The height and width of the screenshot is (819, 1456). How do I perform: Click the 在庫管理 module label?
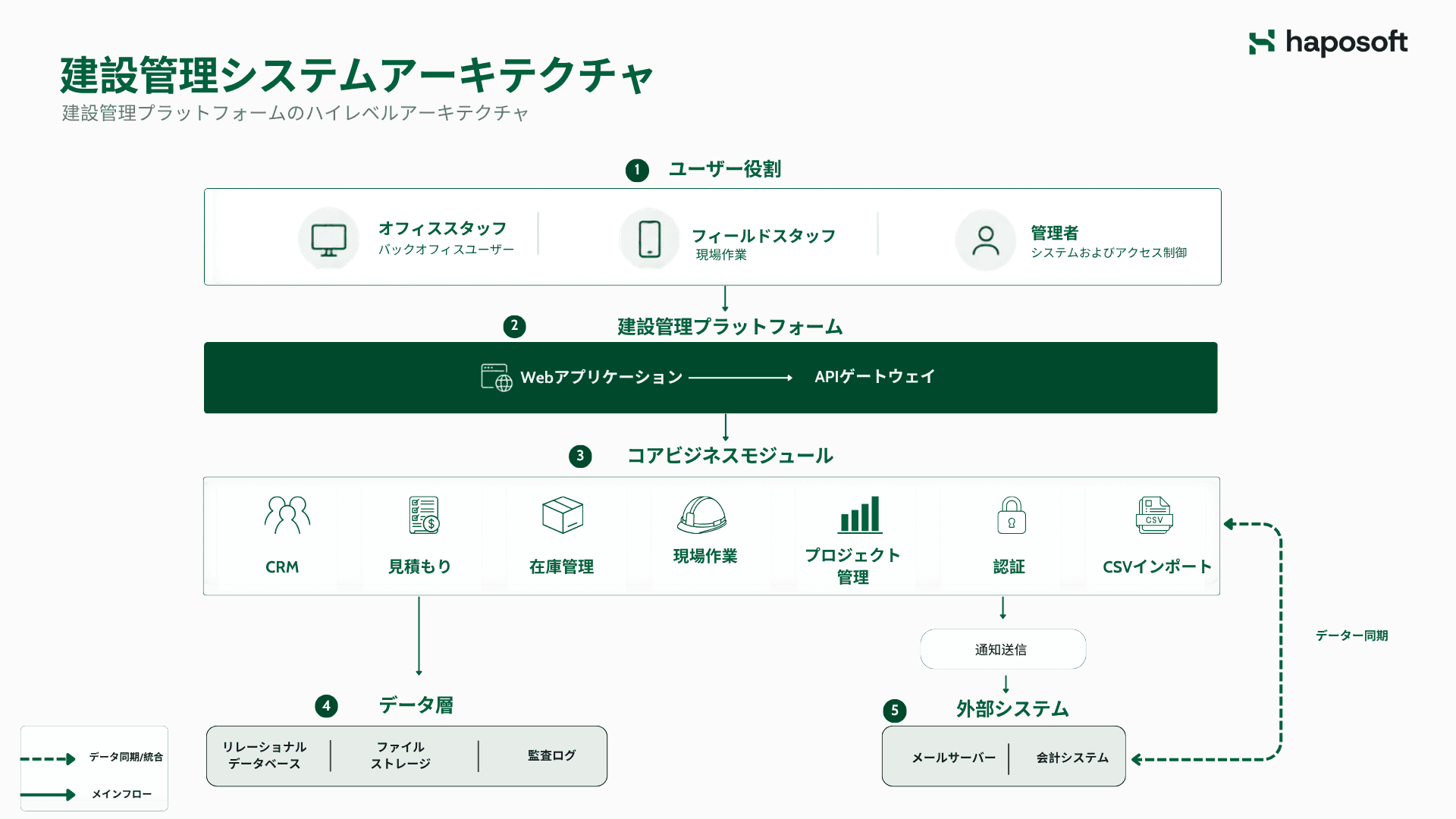pyautogui.click(x=562, y=566)
